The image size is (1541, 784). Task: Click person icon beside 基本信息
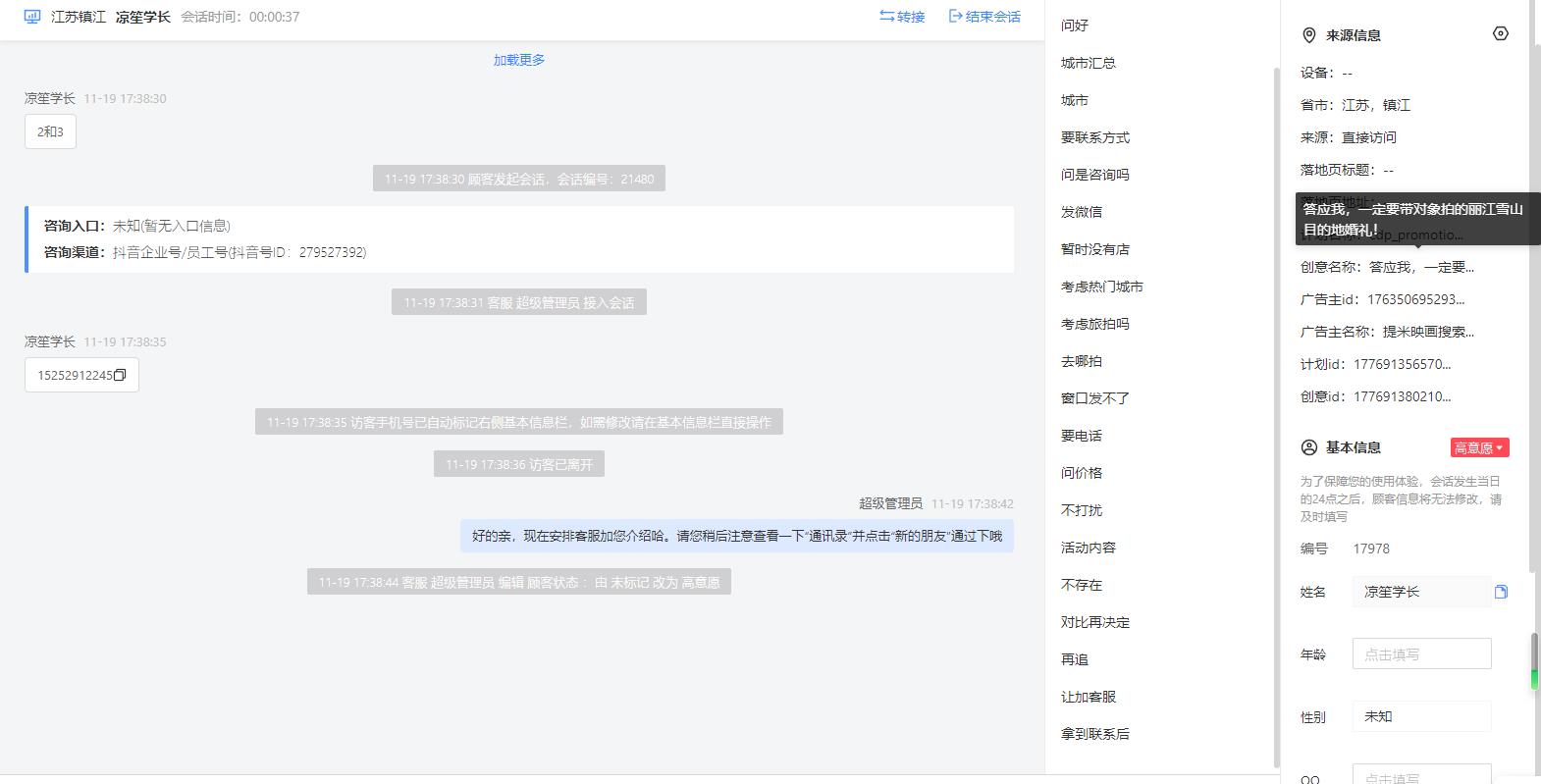point(1308,447)
